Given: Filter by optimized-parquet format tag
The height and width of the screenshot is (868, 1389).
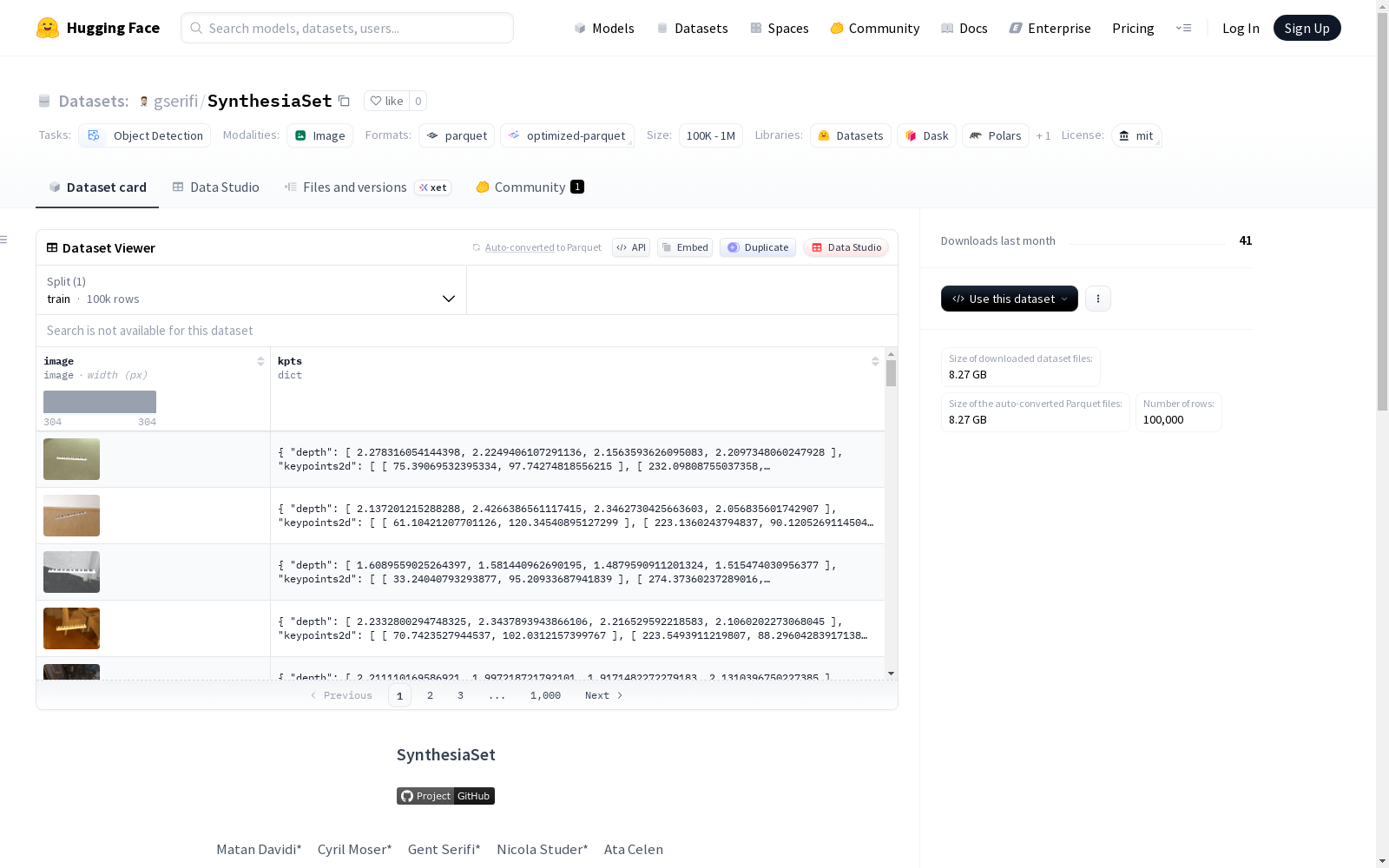Looking at the screenshot, I should pos(567,135).
